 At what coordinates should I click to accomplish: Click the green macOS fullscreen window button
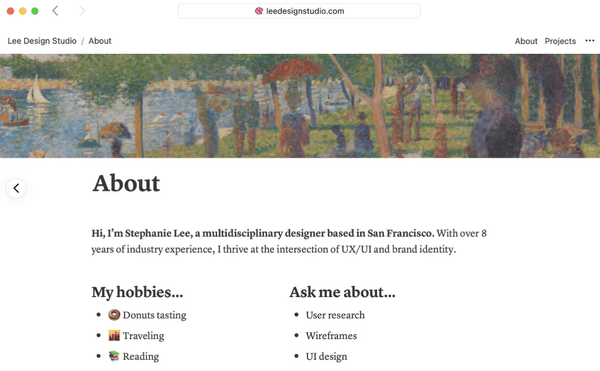[35, 11]
